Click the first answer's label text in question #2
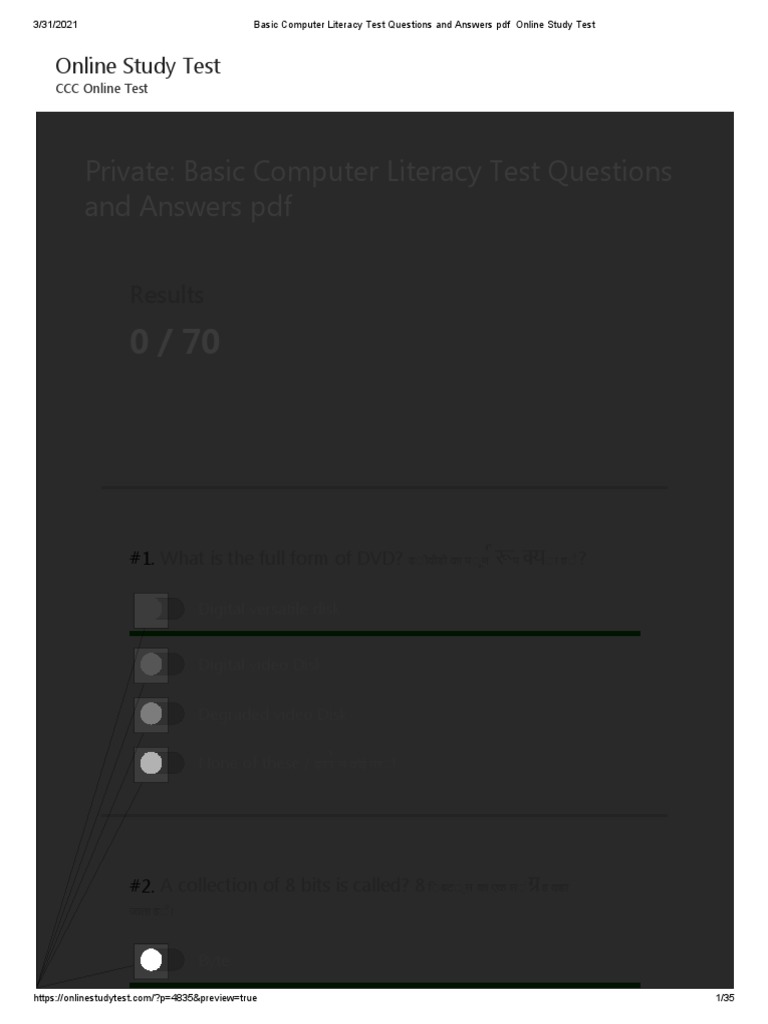This screenshot has width=768, height=1024. pyautogui.click(x=215, y=961)
